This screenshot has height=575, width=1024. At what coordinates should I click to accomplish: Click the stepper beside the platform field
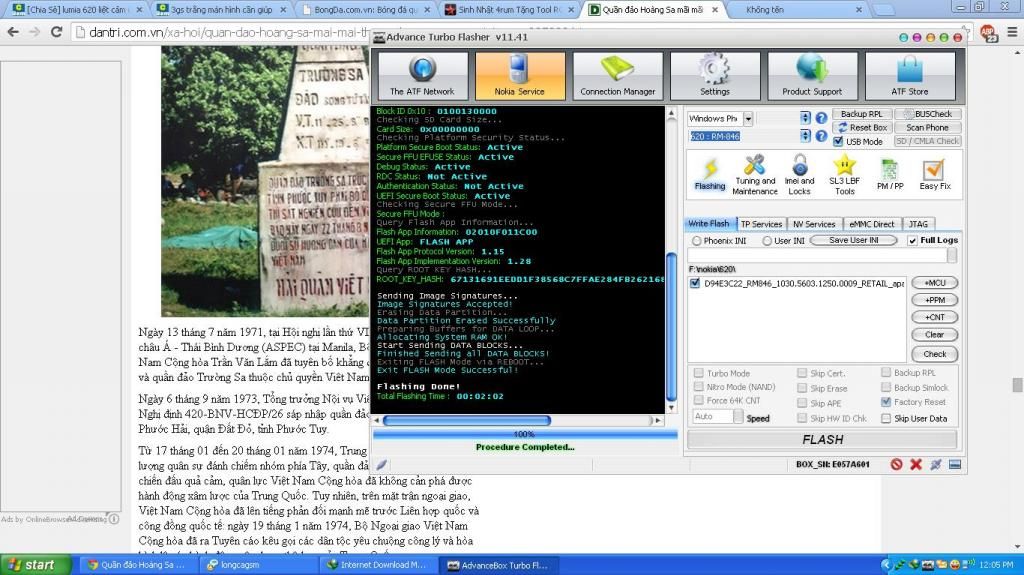pos(805,118)
